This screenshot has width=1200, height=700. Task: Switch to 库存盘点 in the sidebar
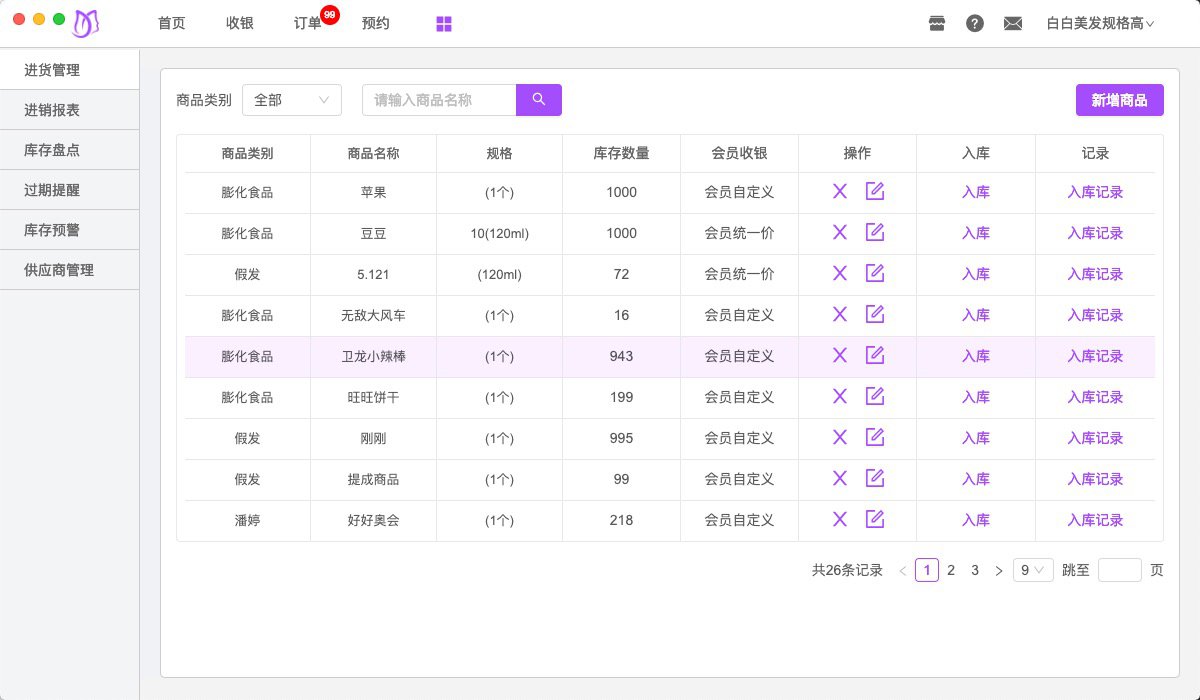coord(52,150)
